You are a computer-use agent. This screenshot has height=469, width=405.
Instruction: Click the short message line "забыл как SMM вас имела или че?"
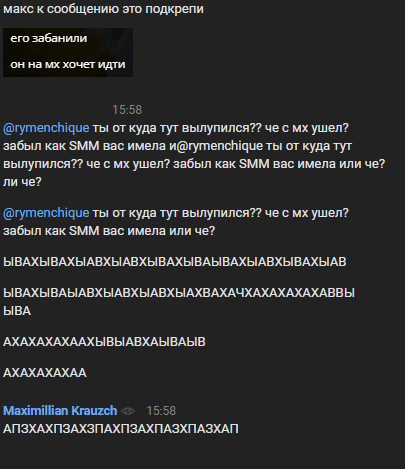coord(109,231)
